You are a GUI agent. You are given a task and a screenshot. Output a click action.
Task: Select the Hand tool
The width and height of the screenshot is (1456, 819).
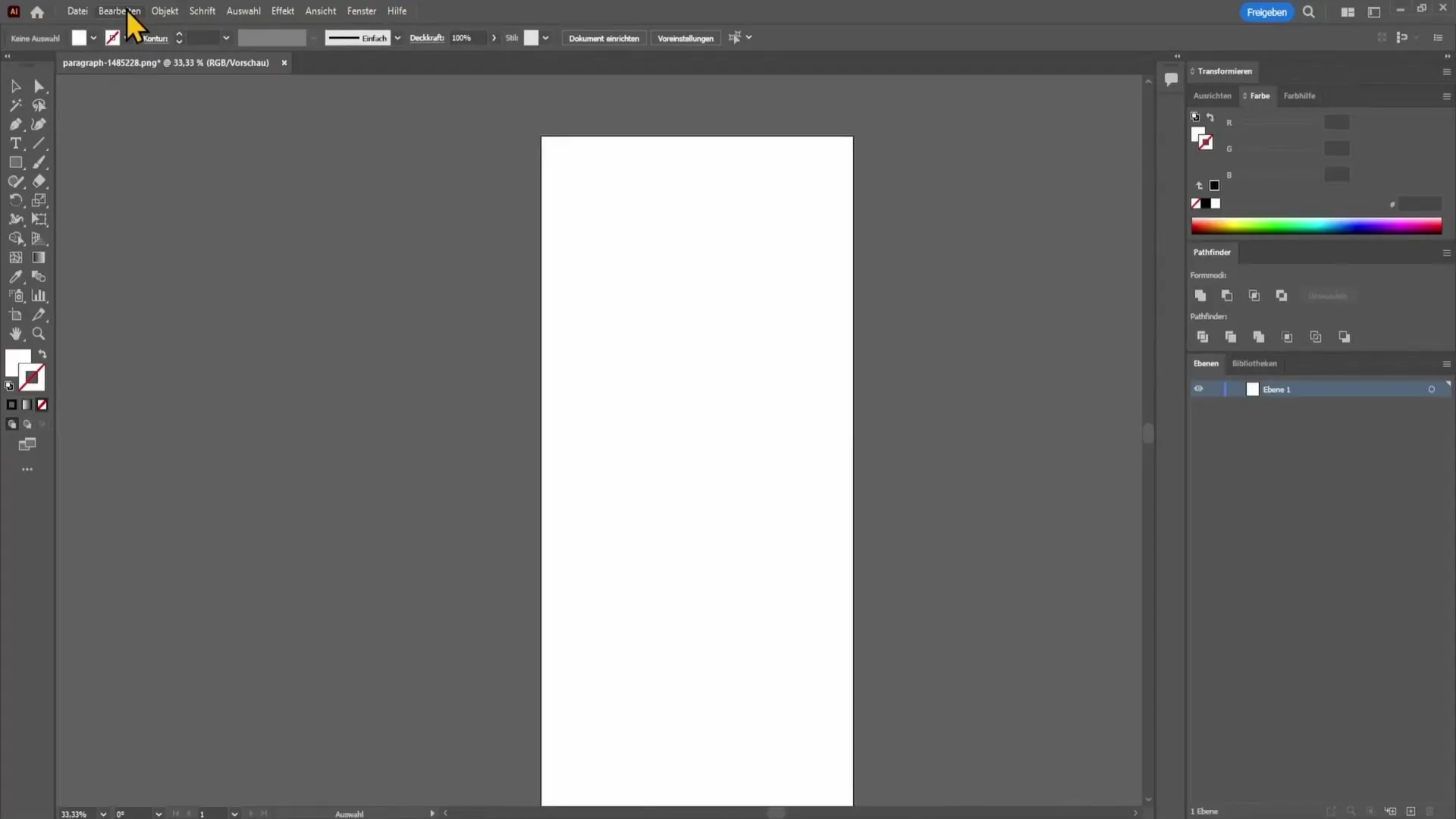tap(16, 334)
